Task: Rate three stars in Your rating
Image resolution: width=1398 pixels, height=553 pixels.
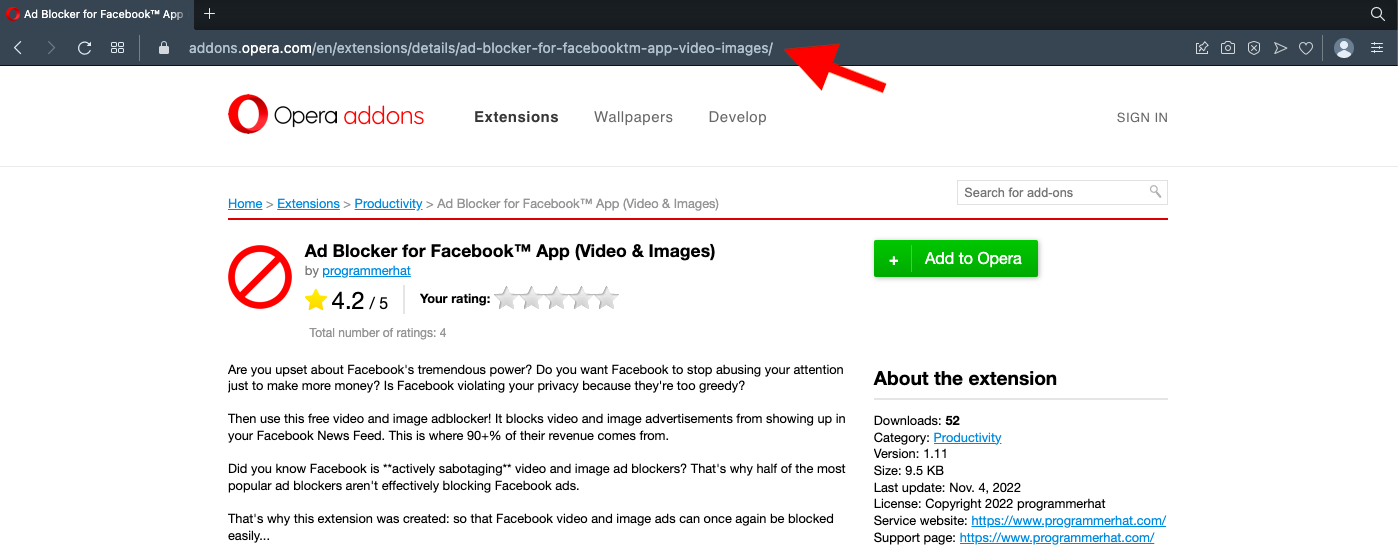Action: [557, 298]
